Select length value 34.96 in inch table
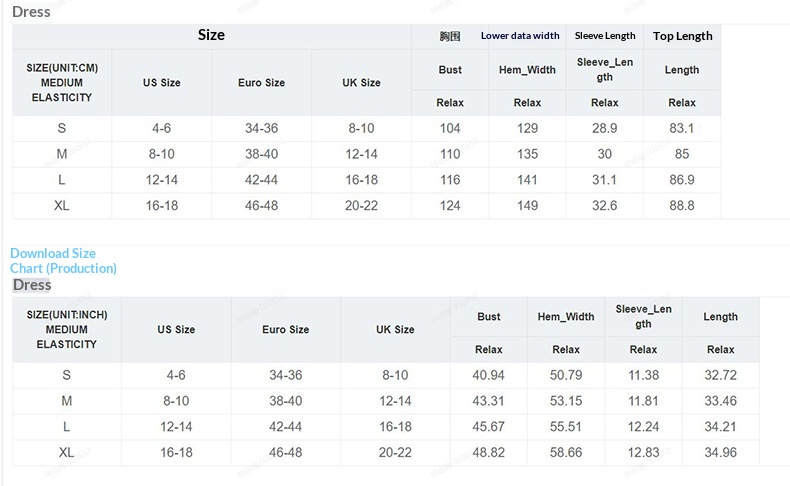 (720, 453)
